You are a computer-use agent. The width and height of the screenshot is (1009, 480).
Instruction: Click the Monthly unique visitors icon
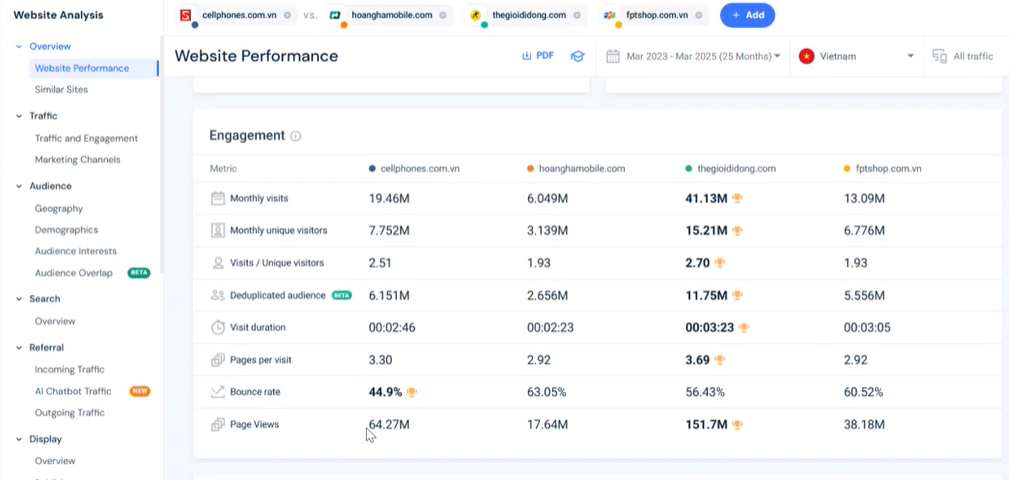[218, 230]
